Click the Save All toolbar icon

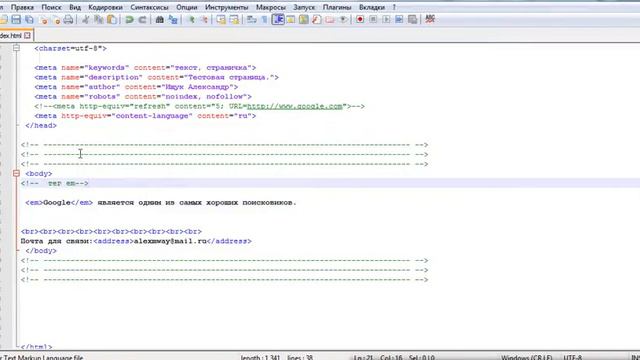[x=29, y=19]
